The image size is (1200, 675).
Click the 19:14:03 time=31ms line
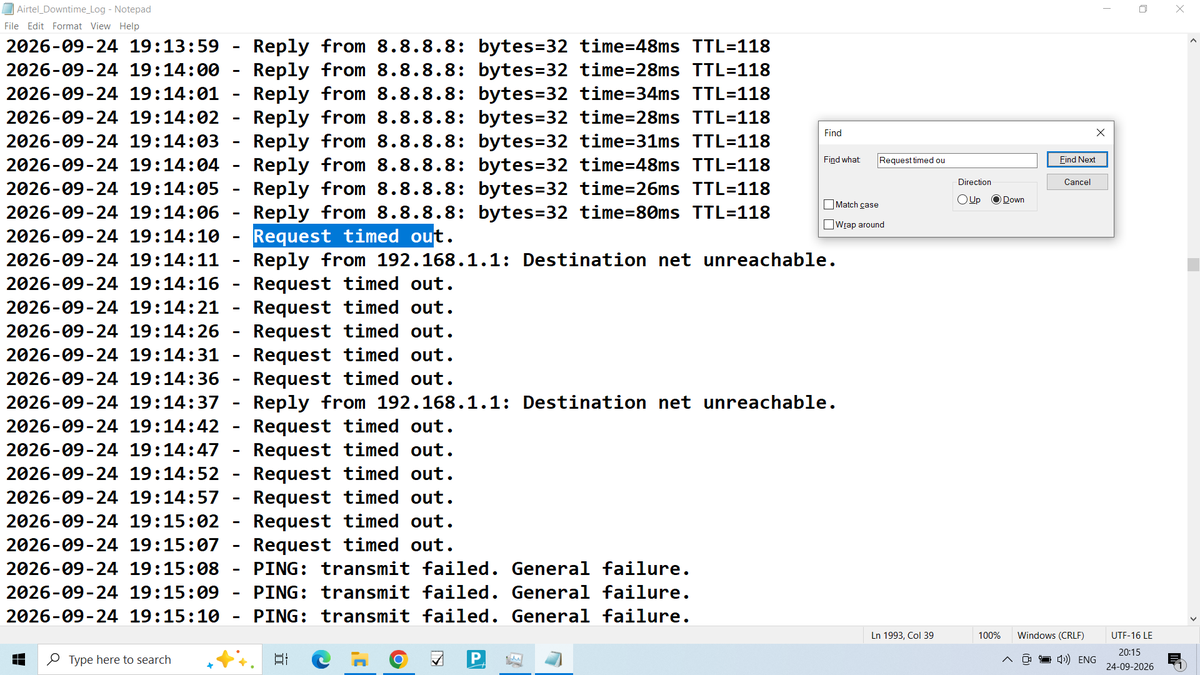point(388,141)
